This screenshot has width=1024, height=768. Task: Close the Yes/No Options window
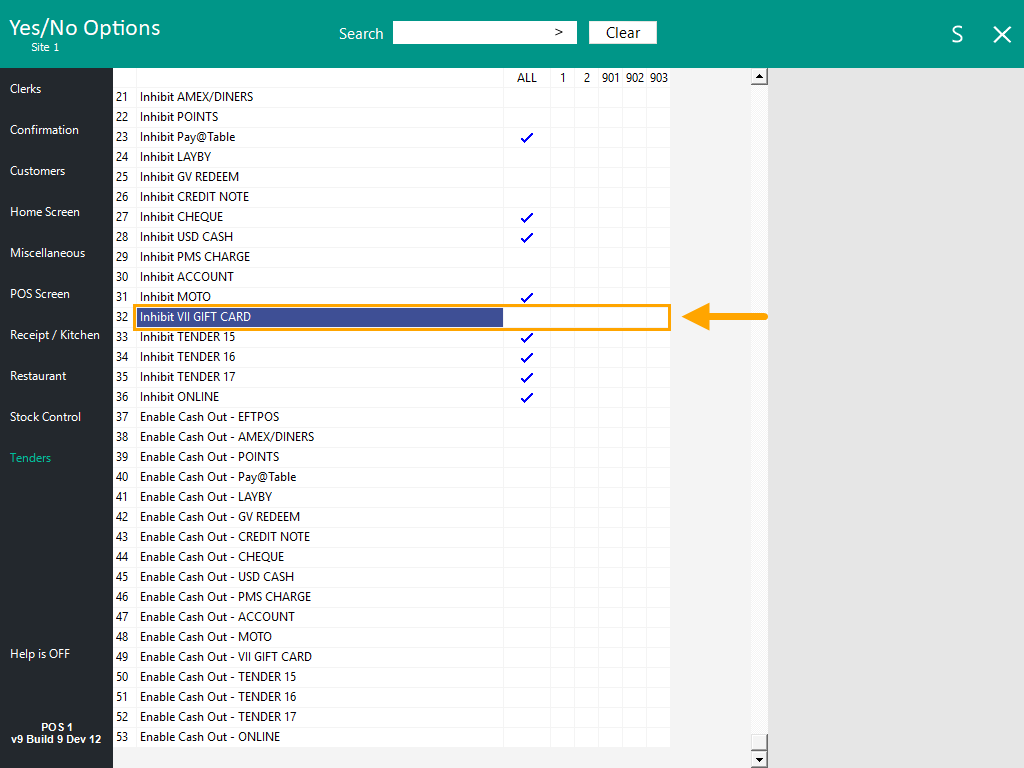pos(1002,35)
